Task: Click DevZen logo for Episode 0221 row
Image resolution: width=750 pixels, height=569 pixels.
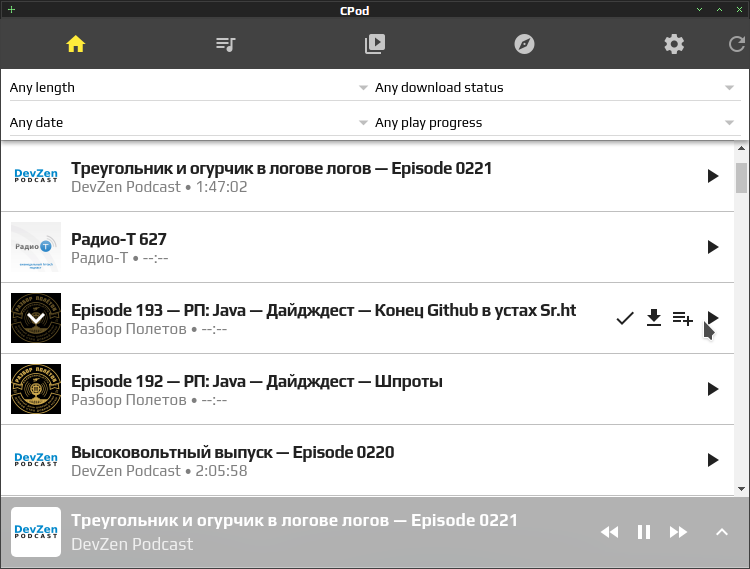Action: (x=36, y=176)
